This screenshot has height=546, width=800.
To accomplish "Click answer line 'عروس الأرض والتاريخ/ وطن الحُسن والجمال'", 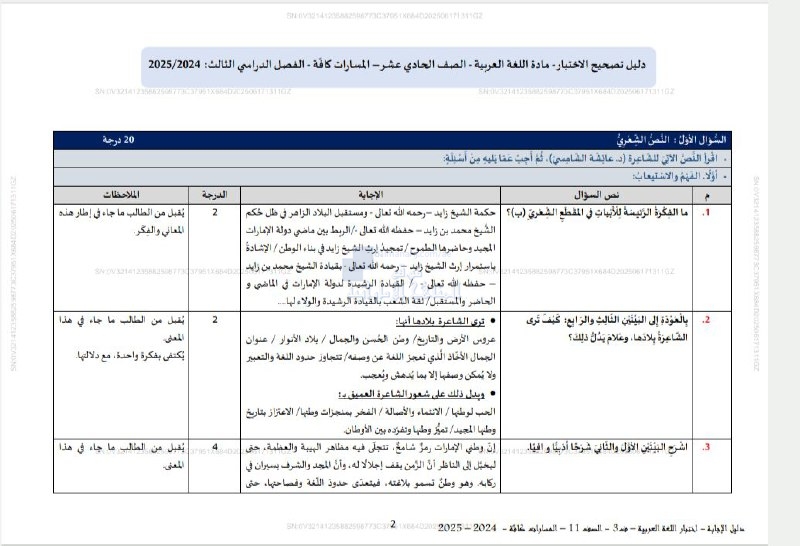I will pyautogui.click(x=370, y=339).
